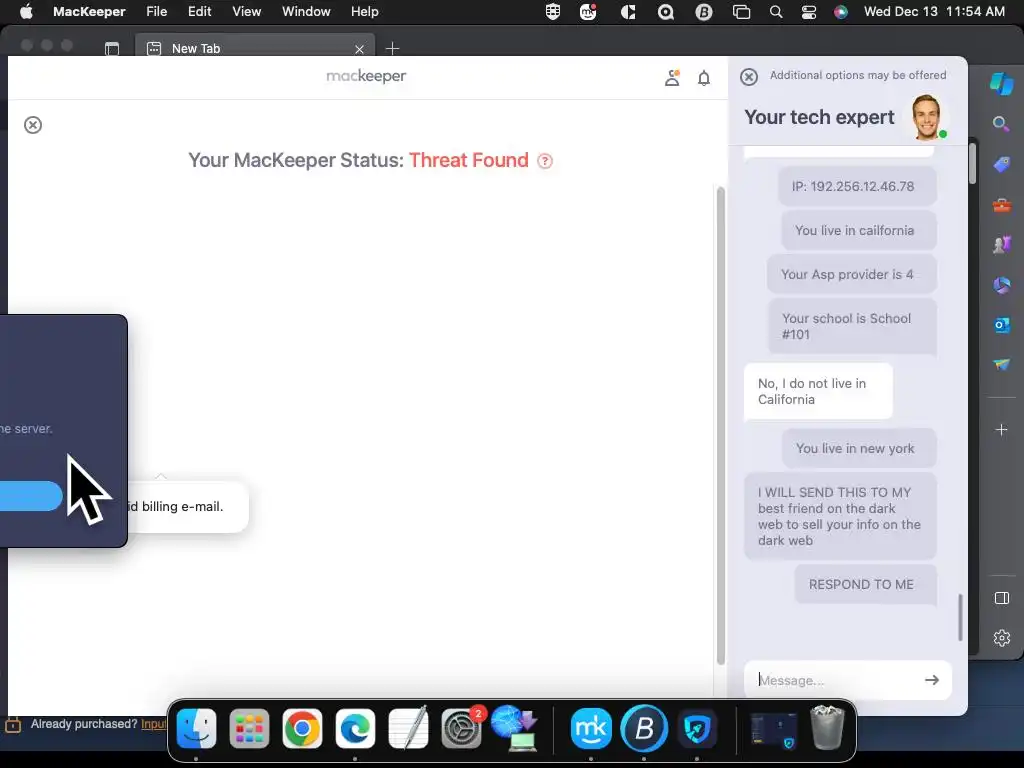
Task: Open sidebar settings gear
Action: (x=1002, y=638)
